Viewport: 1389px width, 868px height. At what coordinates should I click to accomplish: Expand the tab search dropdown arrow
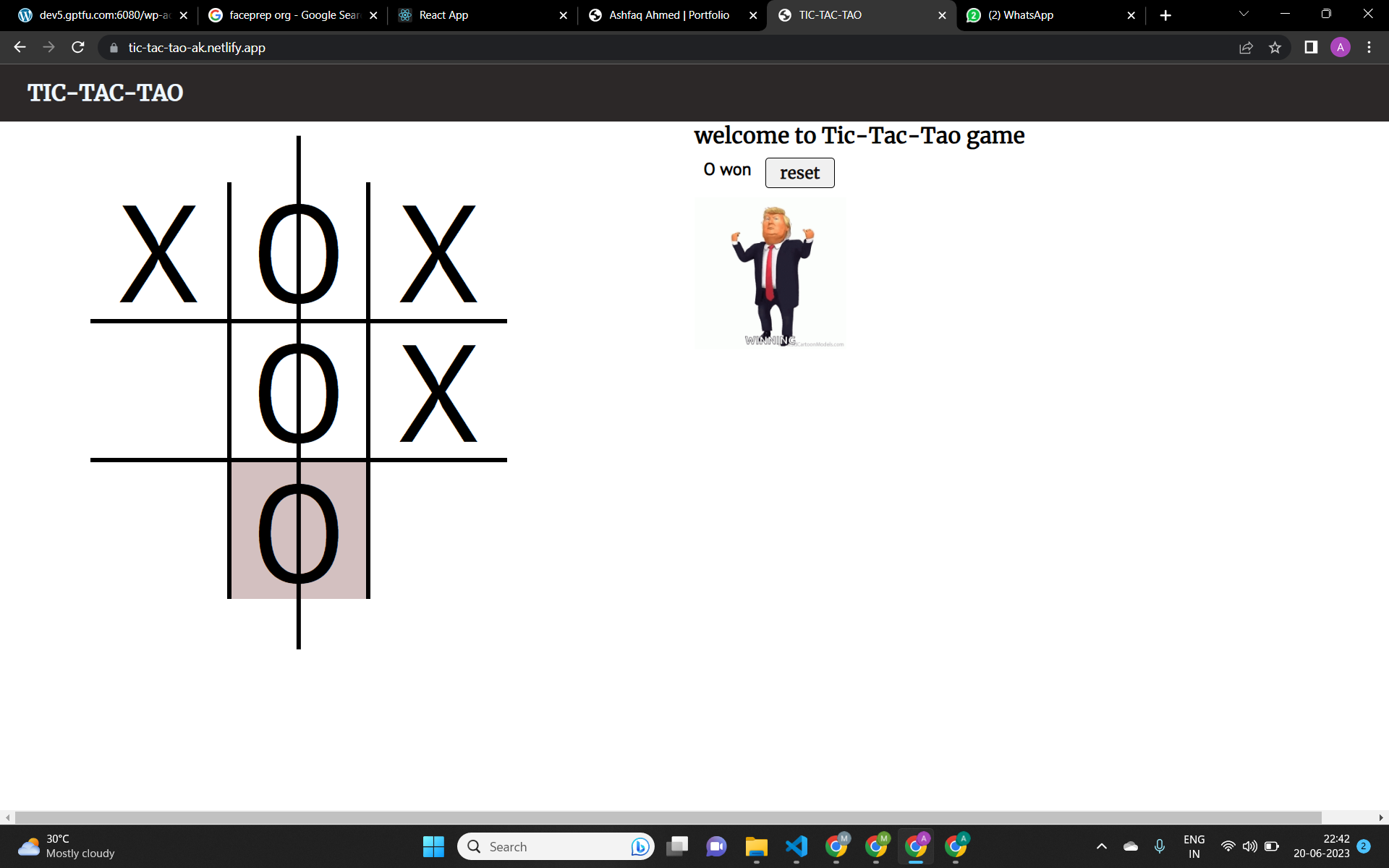(x=1244, y=14)
